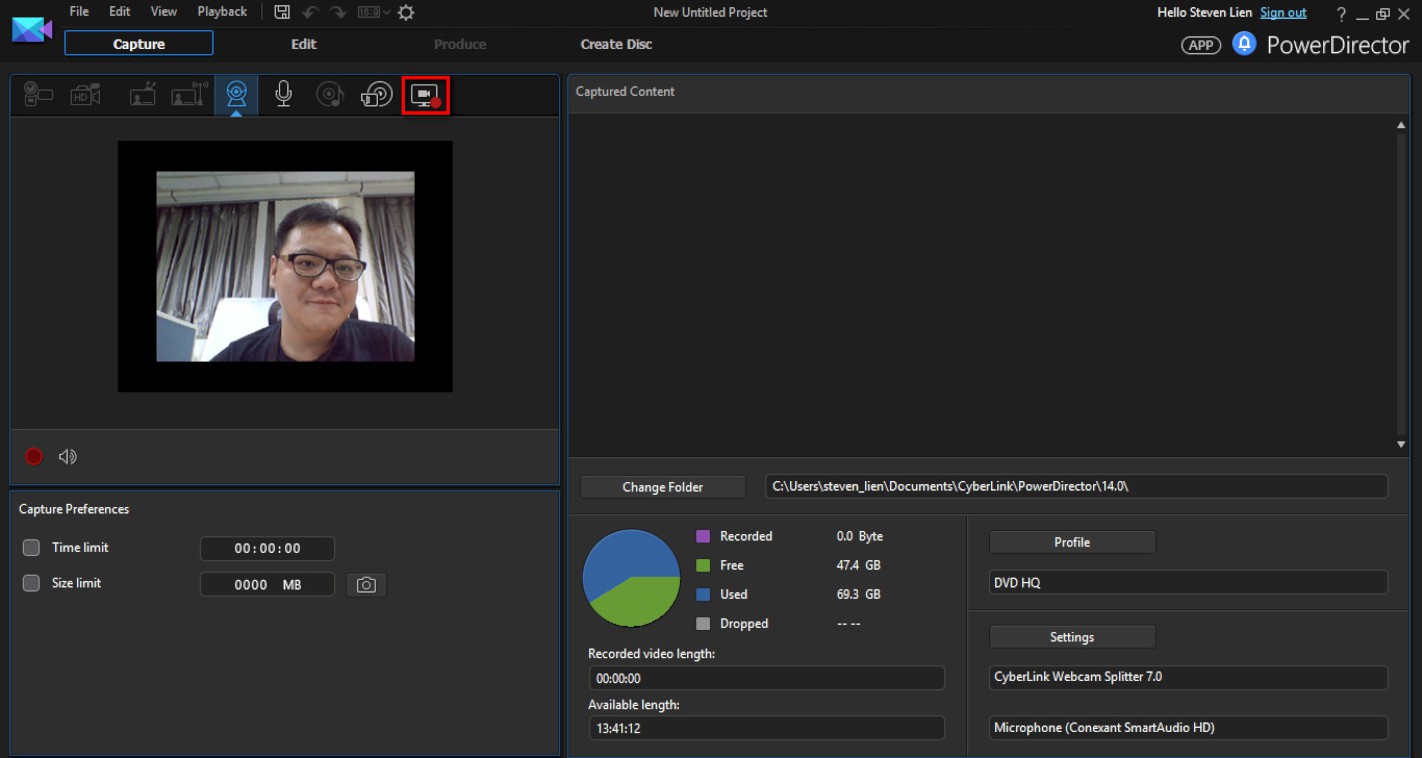This screenshot has width=1422, height=758.
Task: Click the capture Settings button
Action: tap(1072, 637)
